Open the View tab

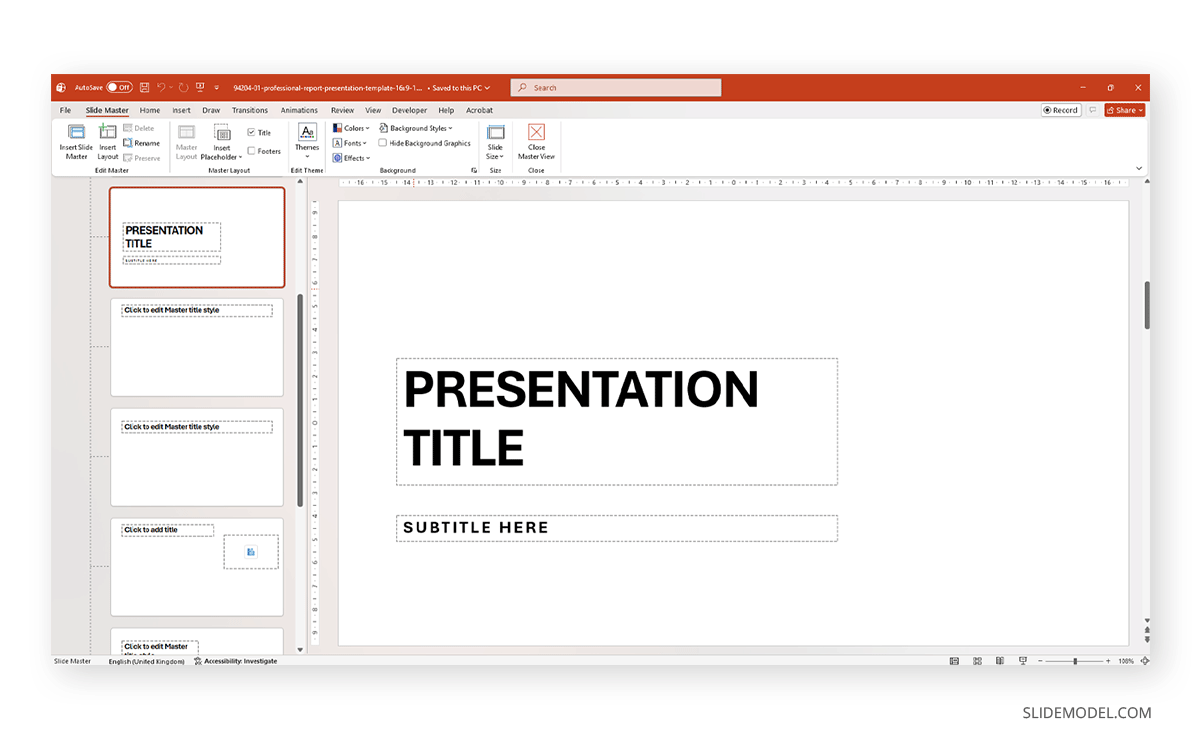[373, 110]
